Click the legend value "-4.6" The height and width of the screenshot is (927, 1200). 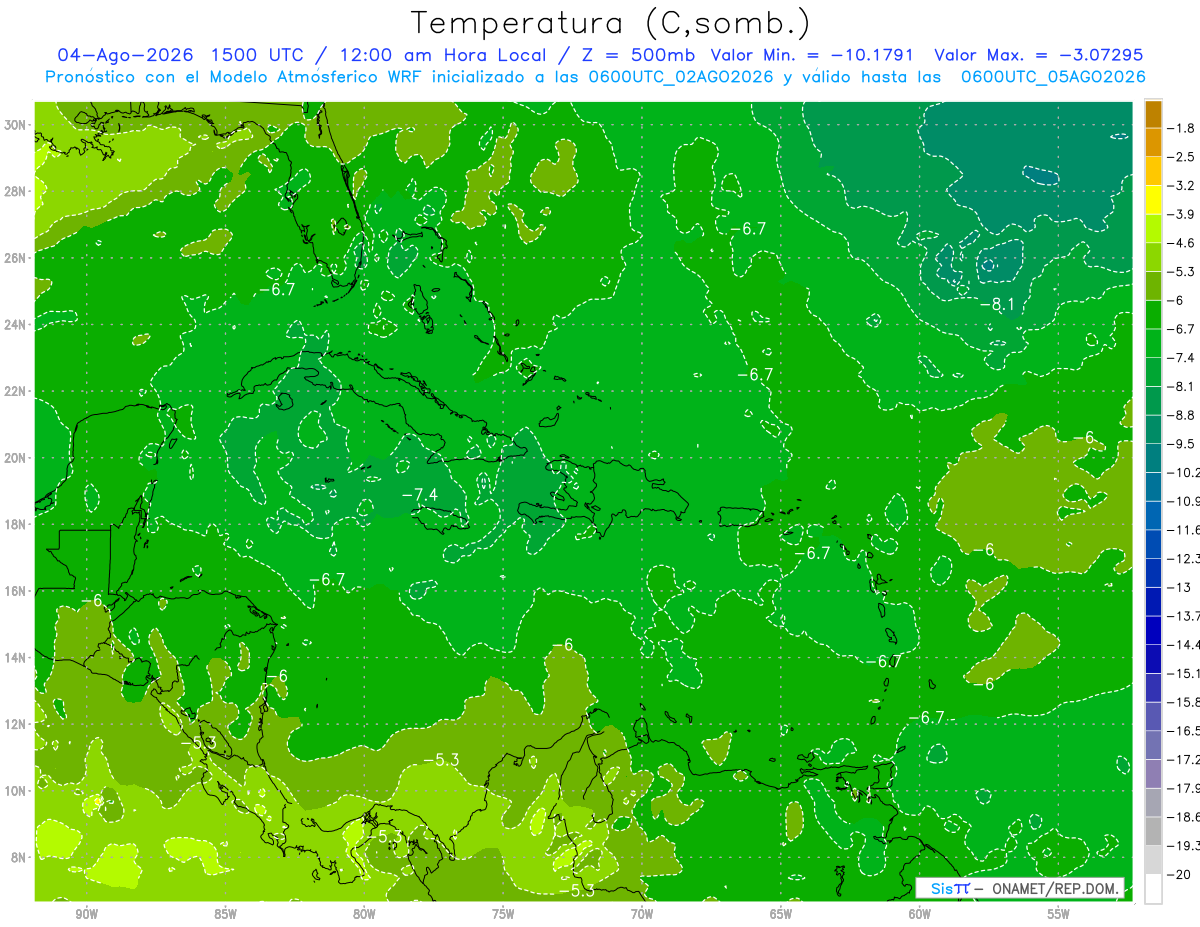point(1183,243)
